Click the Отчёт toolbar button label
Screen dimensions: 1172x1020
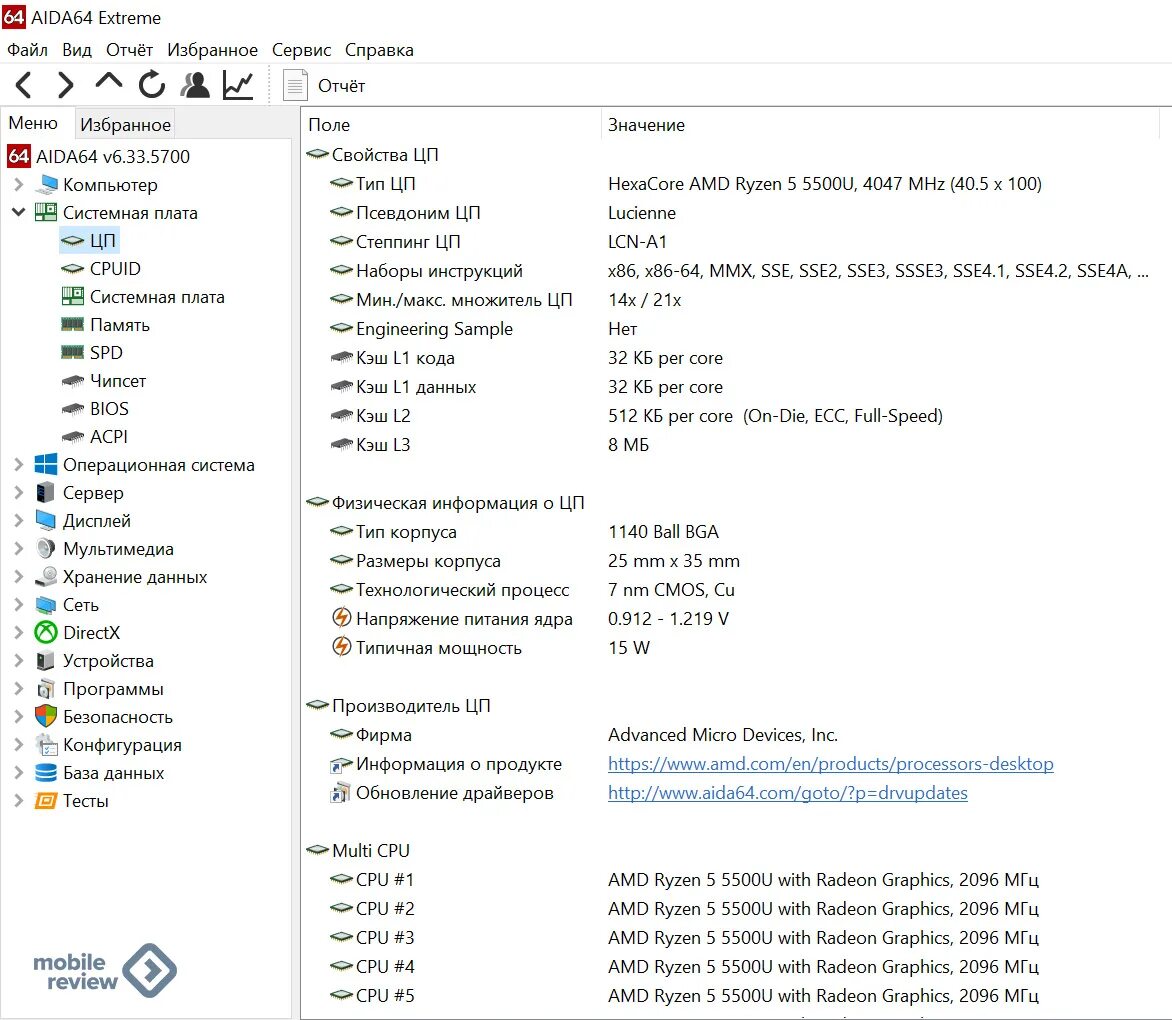[342, 86]
